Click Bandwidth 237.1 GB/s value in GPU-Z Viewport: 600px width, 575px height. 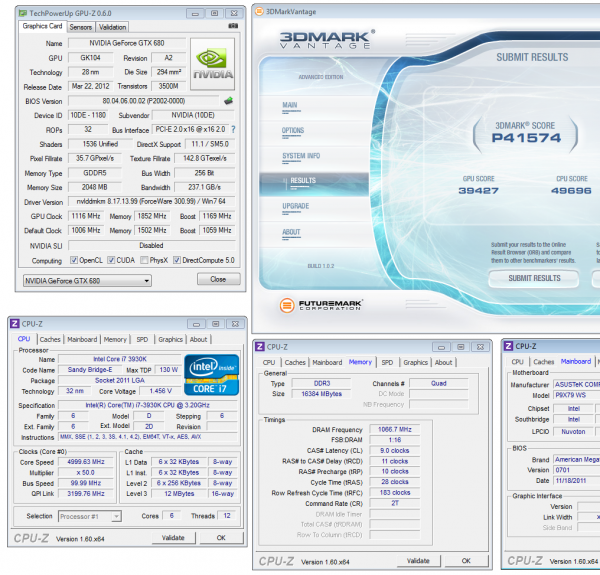tap(205, 187)
